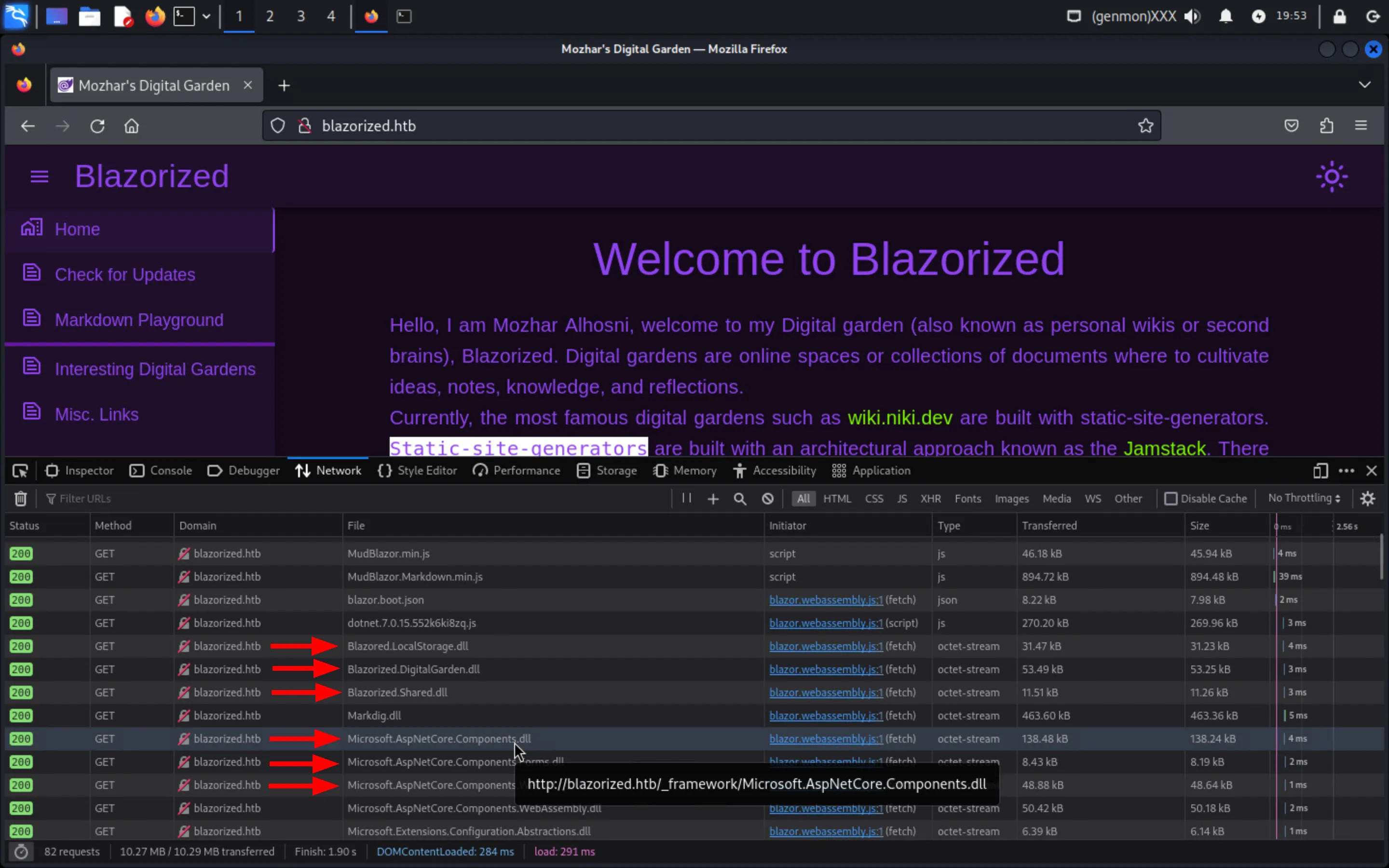Click the performance analysis stopwatch icon

[21, 852]
